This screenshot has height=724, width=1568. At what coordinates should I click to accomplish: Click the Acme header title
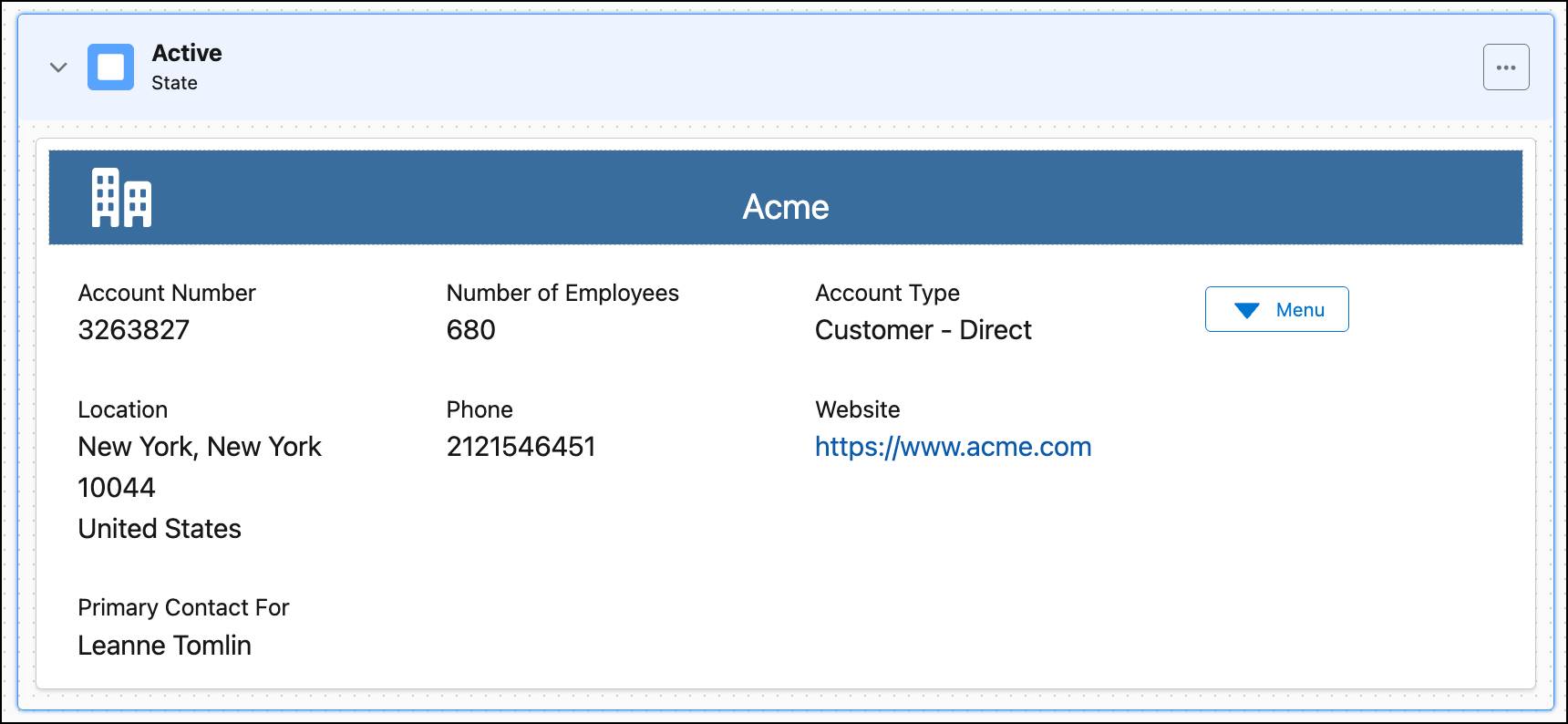tap(786, 207)
